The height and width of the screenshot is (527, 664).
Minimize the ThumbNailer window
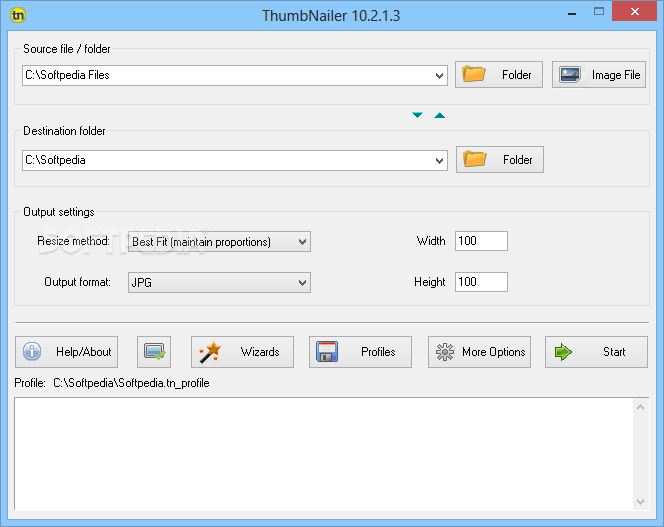click(572, 13)
